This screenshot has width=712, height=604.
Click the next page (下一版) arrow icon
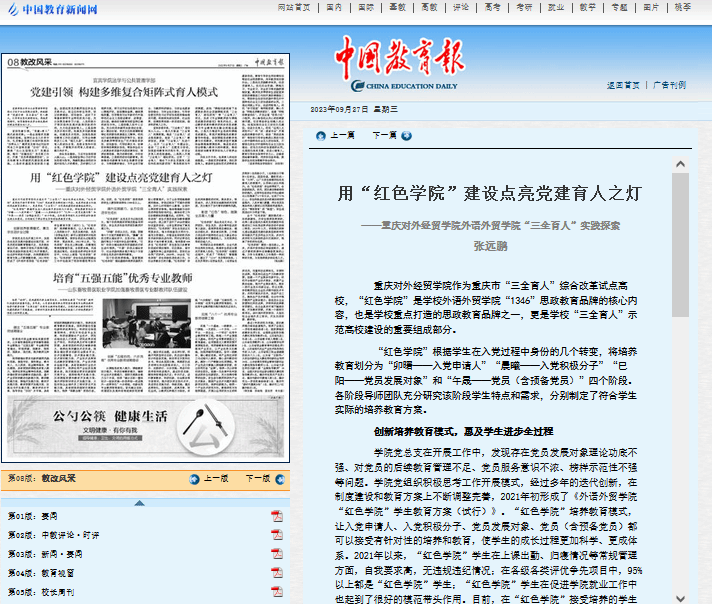tap(278, 479)
